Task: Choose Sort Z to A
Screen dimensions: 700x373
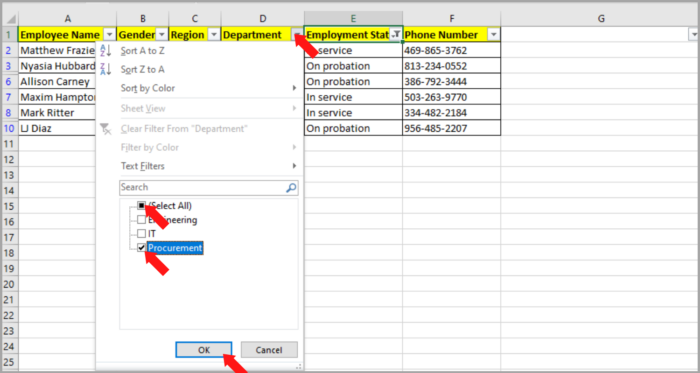Action: click(x=142, y=70)
